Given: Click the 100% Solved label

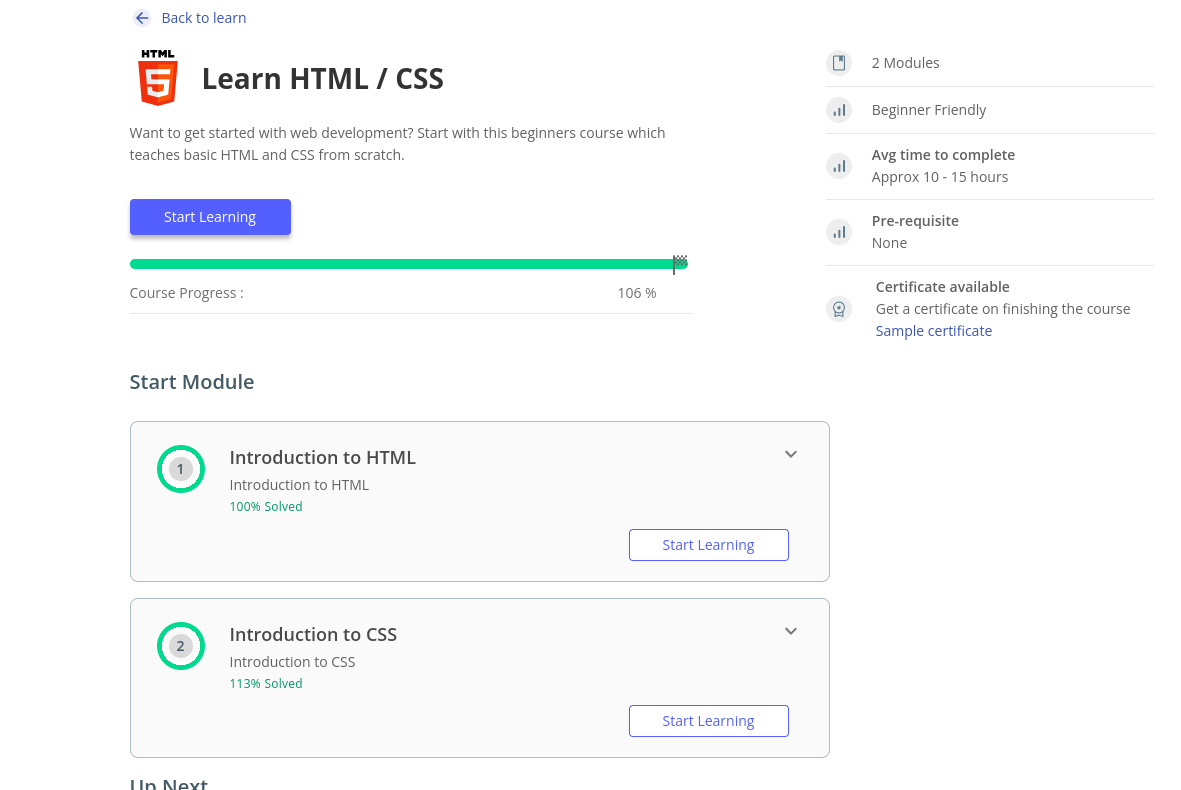Looking at the screenshot, I should (x=266, y=507).
